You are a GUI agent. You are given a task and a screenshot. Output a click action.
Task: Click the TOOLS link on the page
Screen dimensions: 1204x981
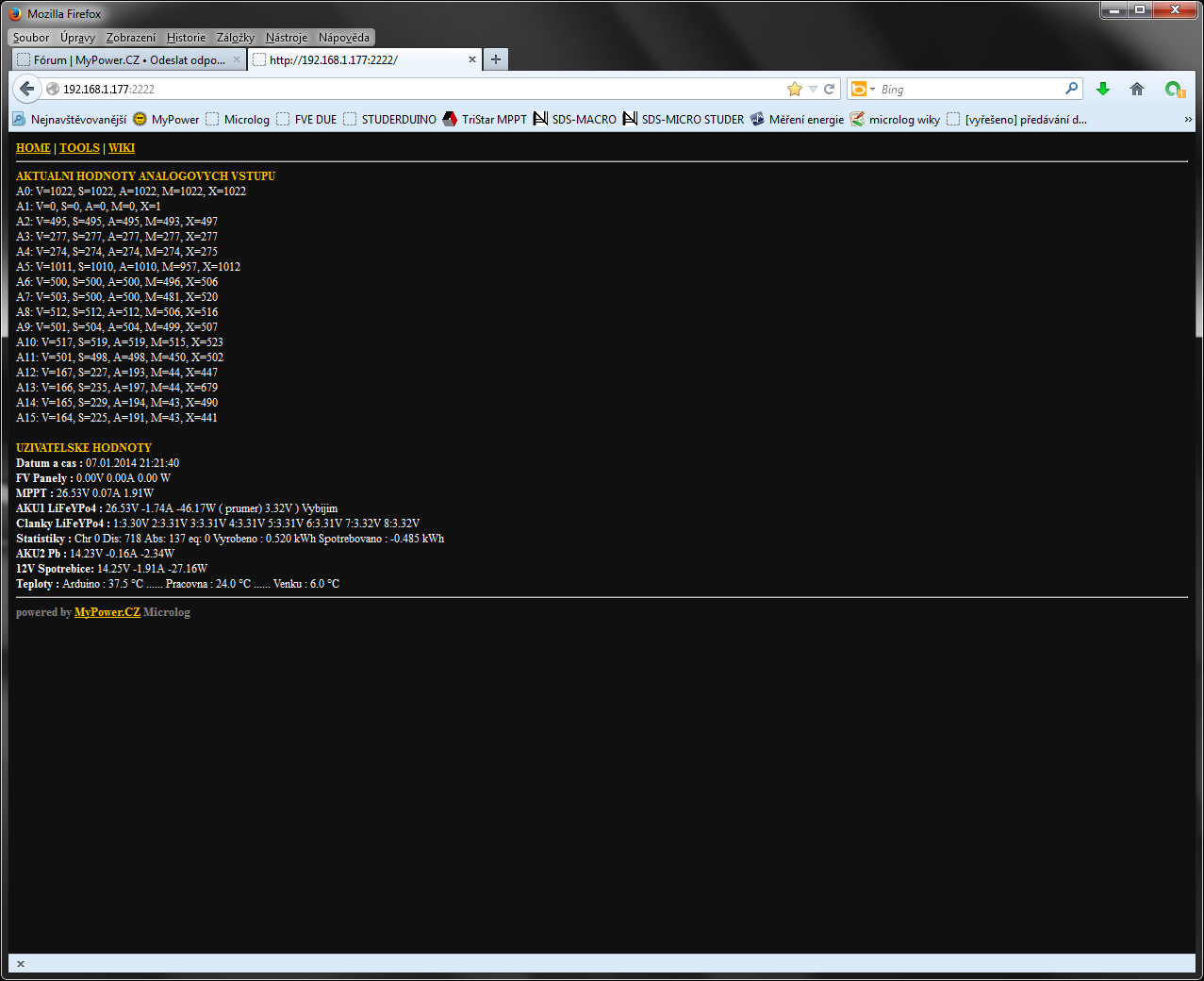point(79,148)
